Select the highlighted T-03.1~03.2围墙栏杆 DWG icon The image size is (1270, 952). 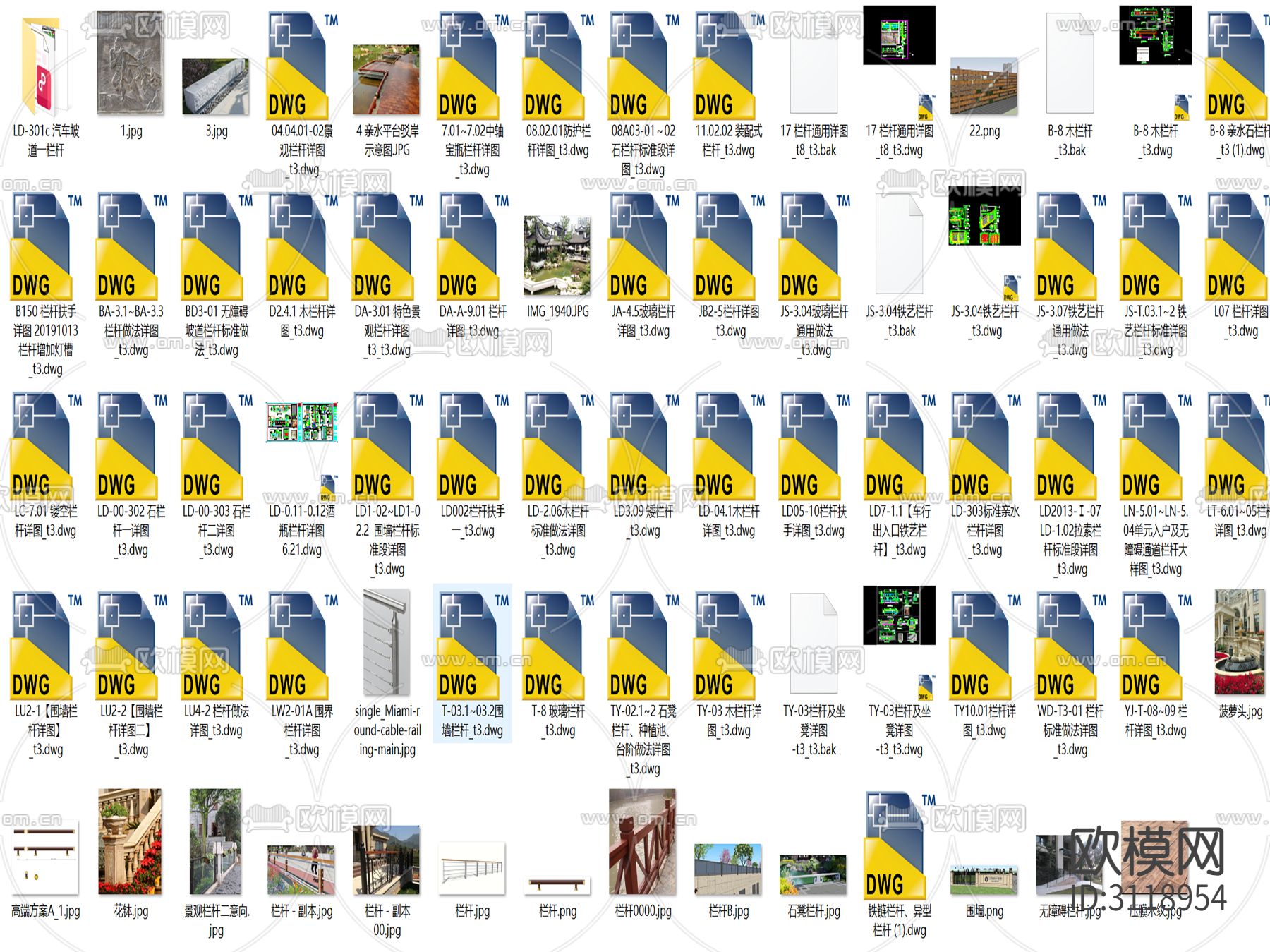coord(468,644)
